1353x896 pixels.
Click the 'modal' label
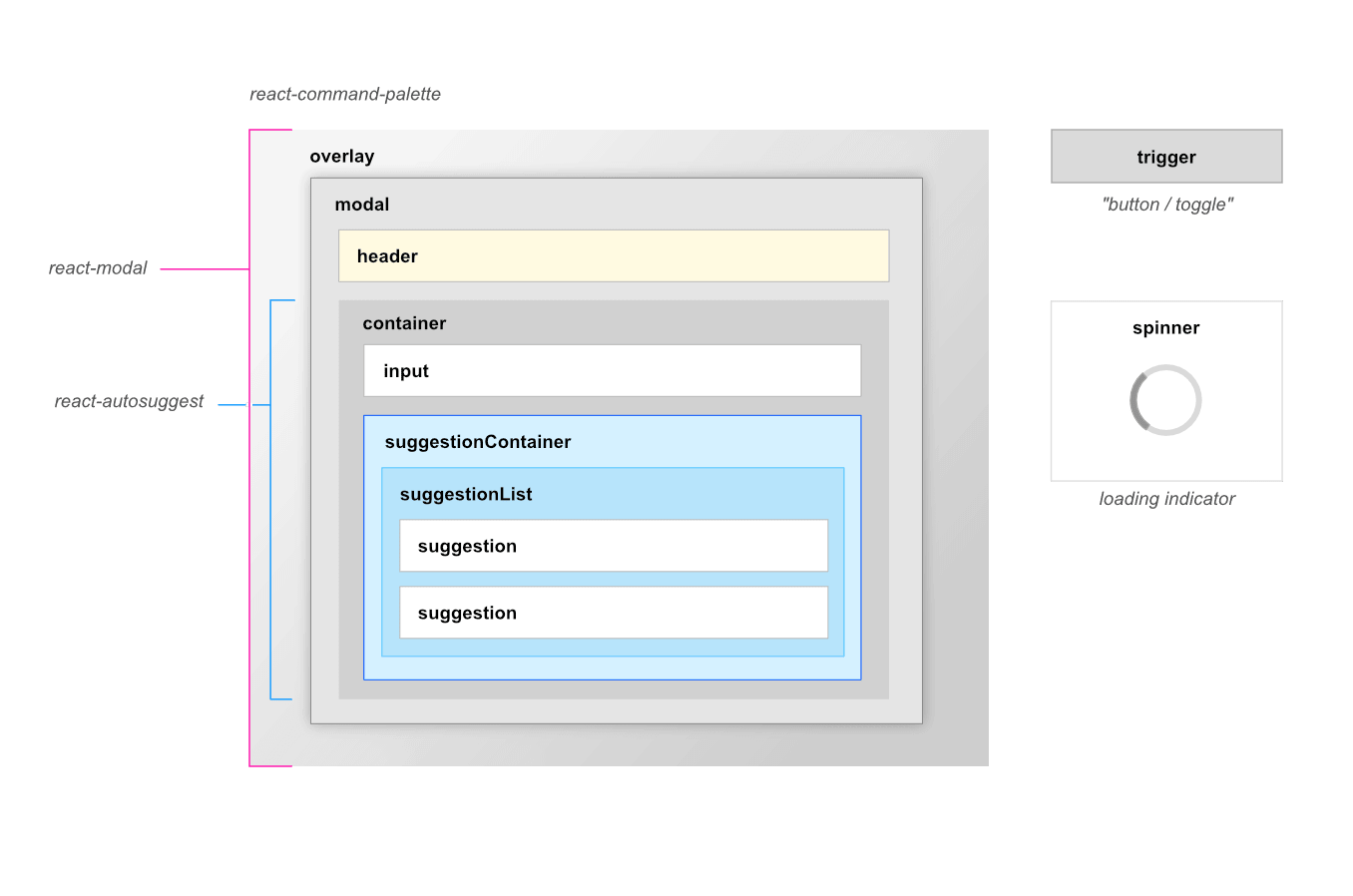coord(362,205)
